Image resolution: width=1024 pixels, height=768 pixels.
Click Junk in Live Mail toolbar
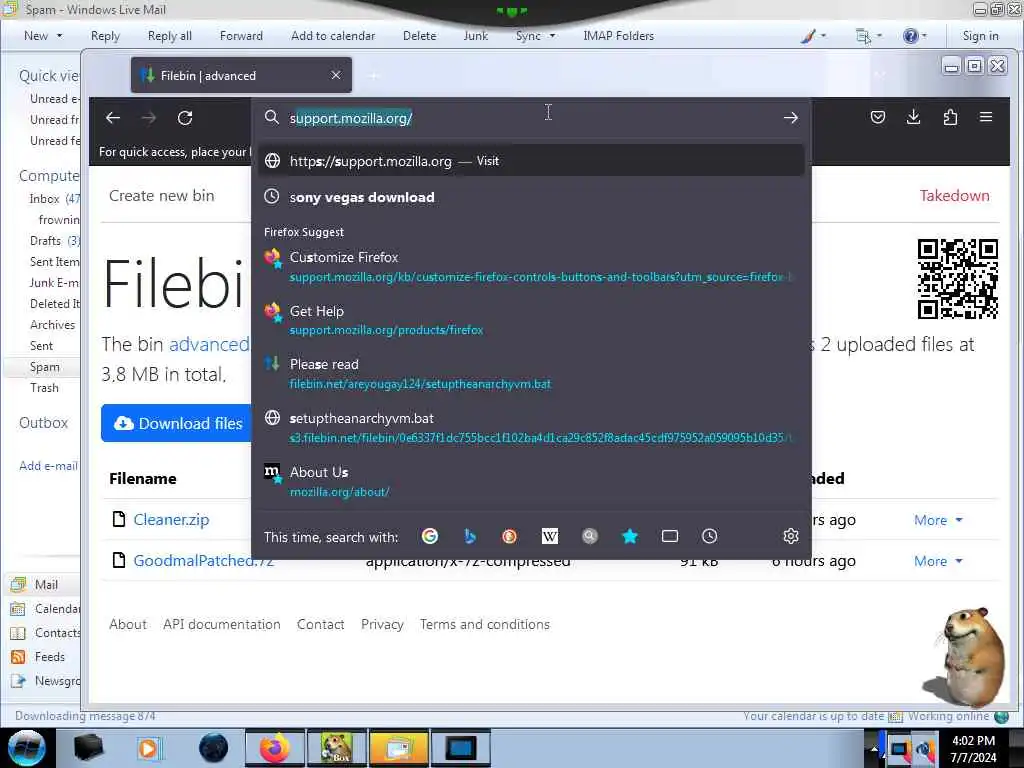click(475, 36)
